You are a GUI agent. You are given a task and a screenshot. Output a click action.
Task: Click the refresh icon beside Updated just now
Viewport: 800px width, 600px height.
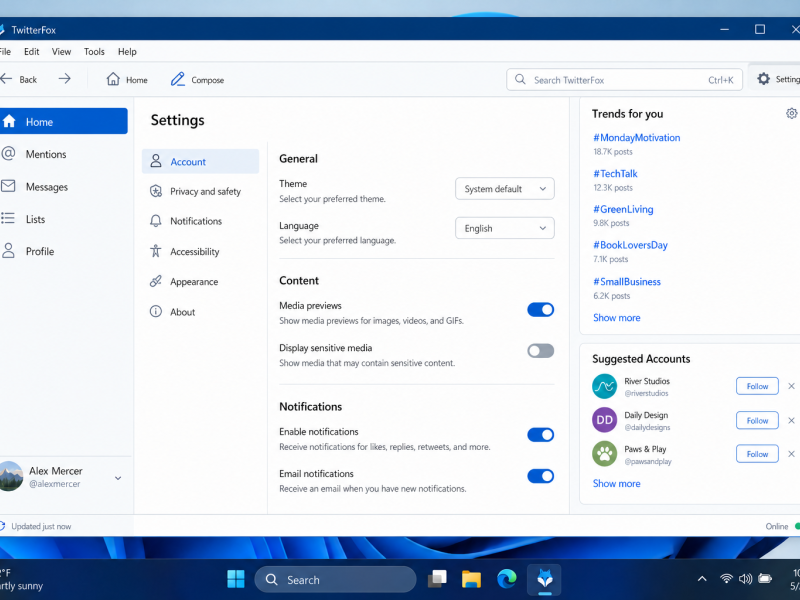click(x=2, y=526)
